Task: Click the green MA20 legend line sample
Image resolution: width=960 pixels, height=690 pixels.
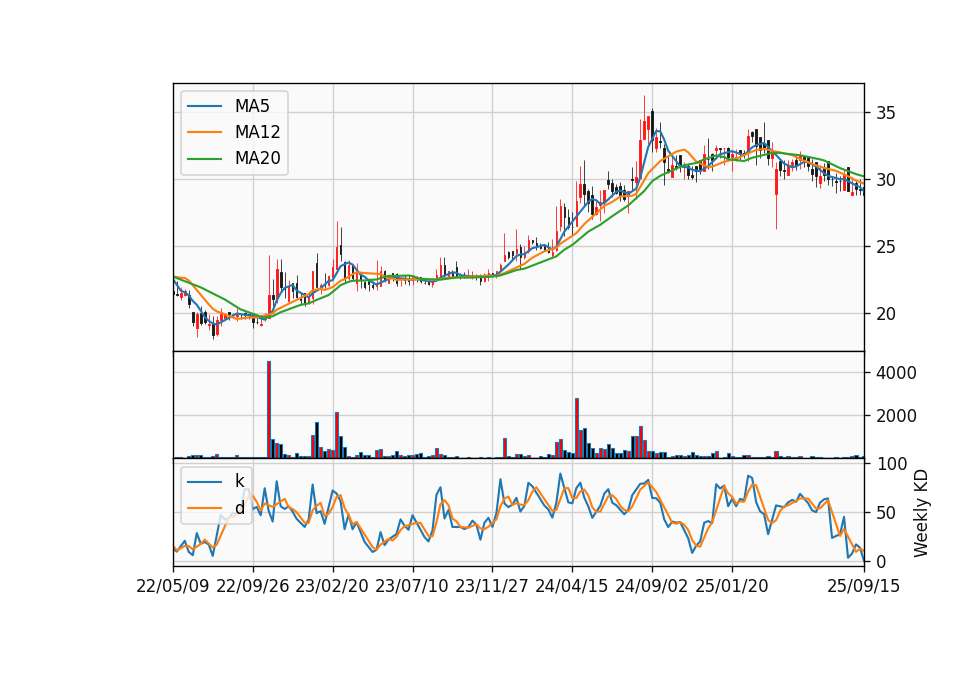Action: [x=204, y=159]
